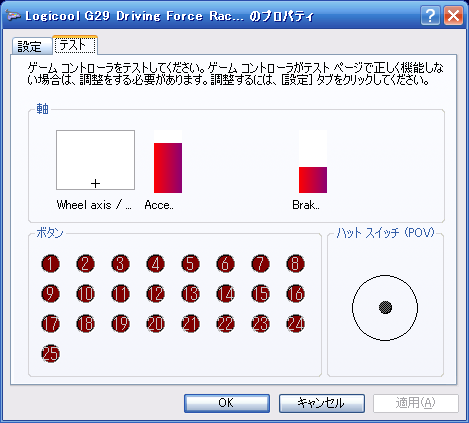Click the Brak.. axis level bar

[x=313, y=162]
